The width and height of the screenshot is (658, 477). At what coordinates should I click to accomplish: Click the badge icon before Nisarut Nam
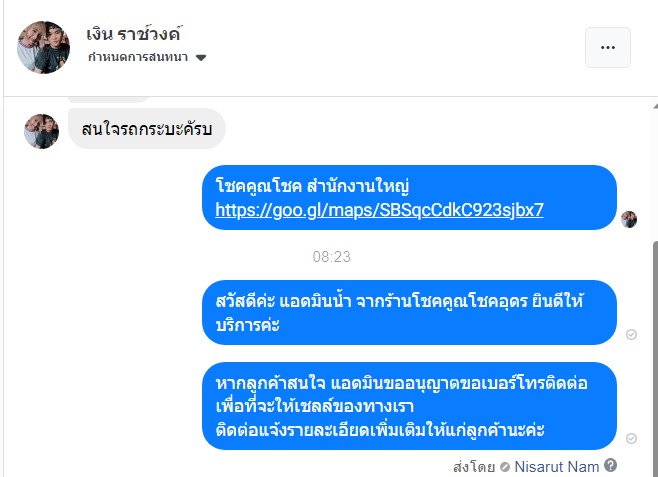click(505, 466)
